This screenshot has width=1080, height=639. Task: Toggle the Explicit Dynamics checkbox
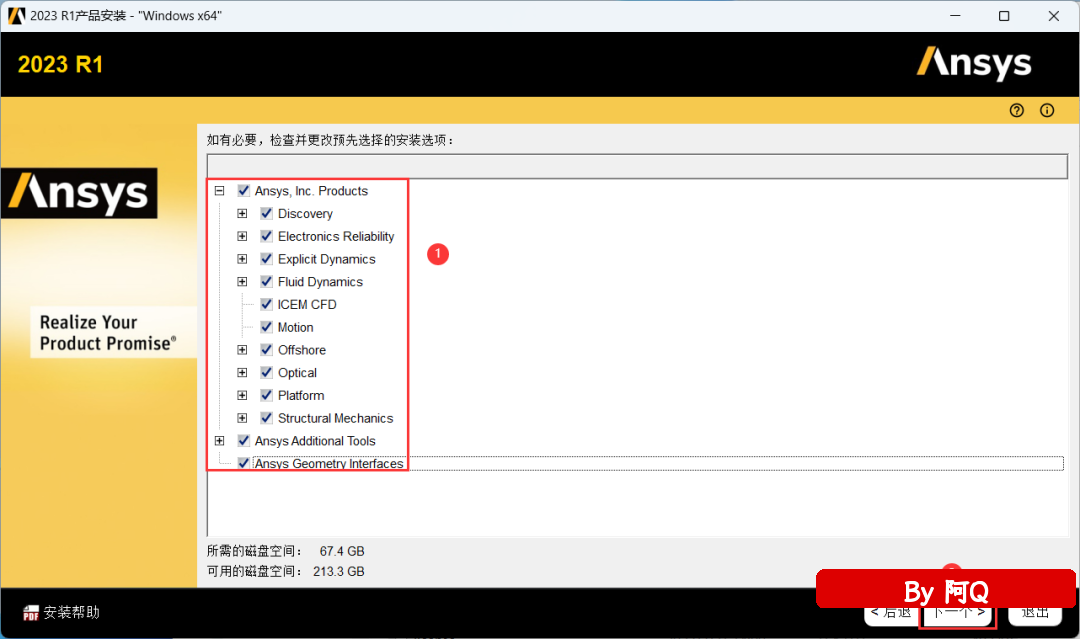tap(267, 259)
